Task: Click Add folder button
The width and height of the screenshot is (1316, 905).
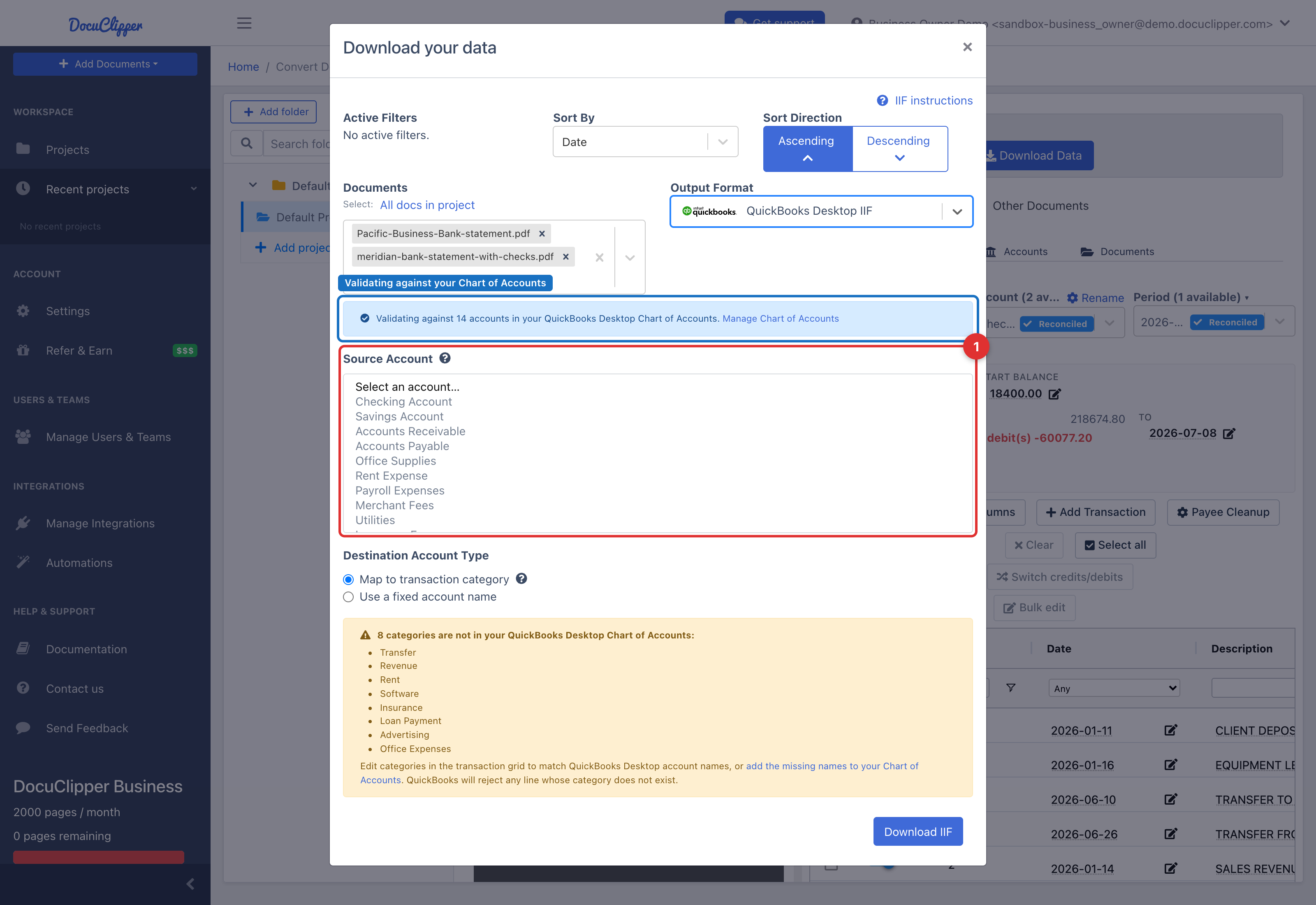Action: pyautogui.click(x=273, y=112)
